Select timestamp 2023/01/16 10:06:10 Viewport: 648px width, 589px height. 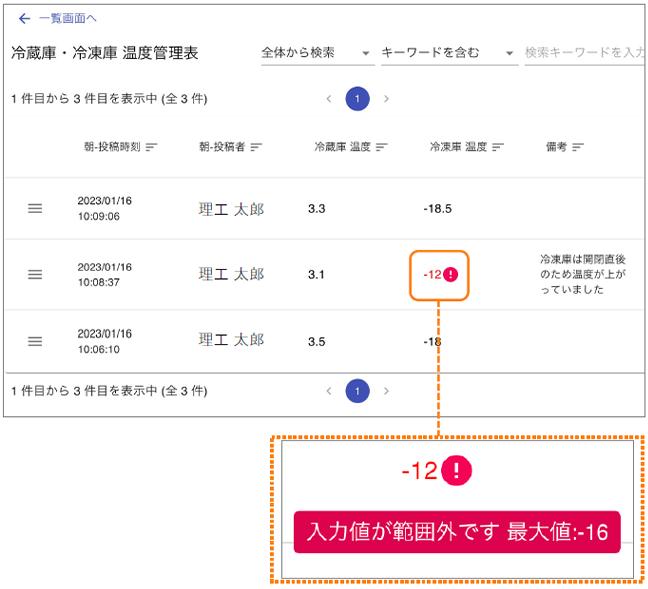(105, 341)
